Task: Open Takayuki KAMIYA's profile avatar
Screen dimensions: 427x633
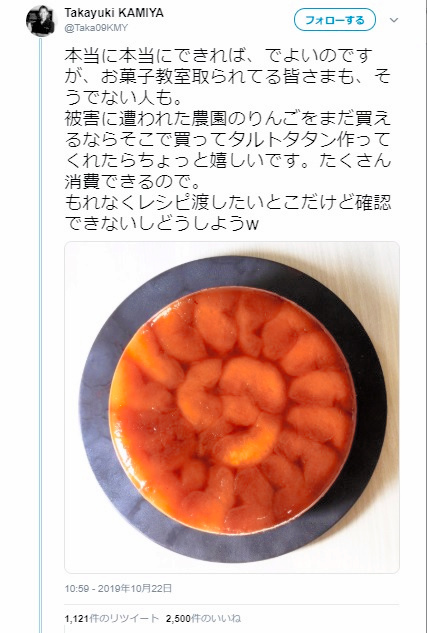Action: tap(40, 20)
